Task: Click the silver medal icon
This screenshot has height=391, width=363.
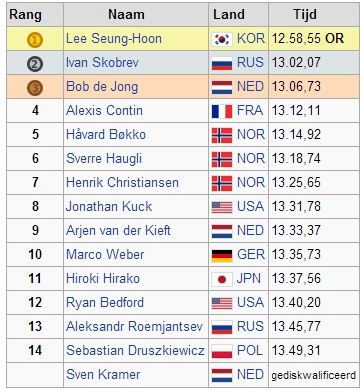Action: (x=35, y=64)
